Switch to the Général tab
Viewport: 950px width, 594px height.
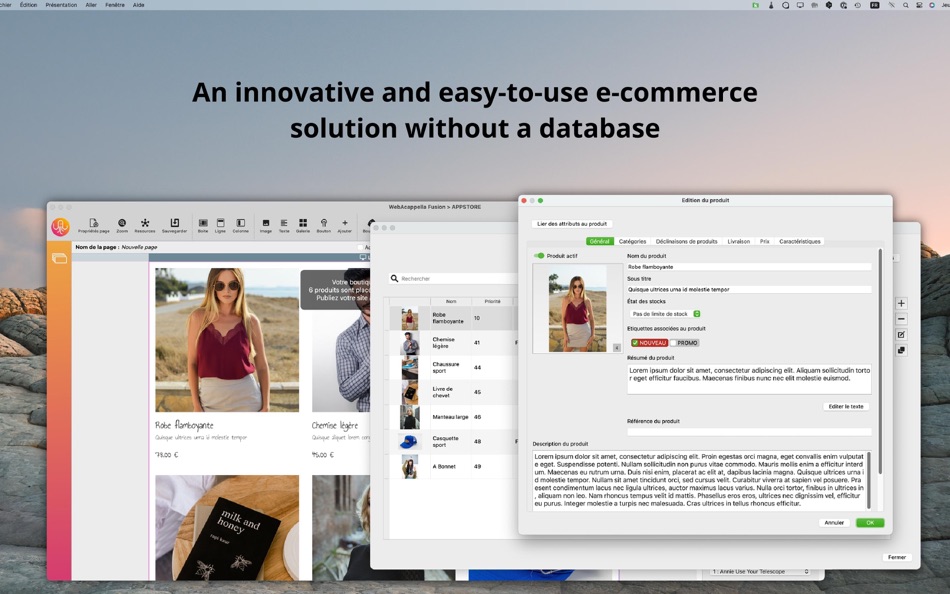click(x=600, y=241)
